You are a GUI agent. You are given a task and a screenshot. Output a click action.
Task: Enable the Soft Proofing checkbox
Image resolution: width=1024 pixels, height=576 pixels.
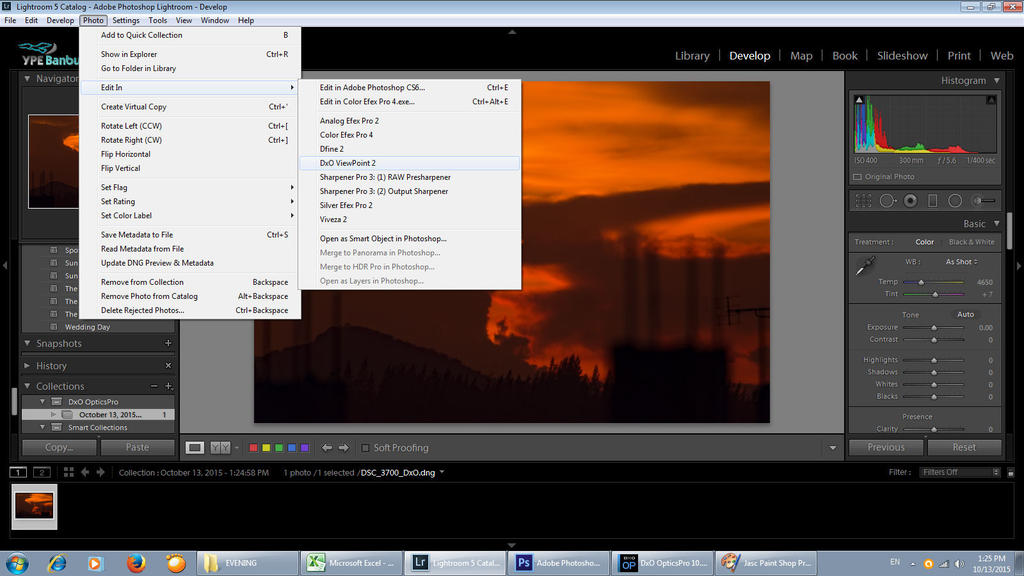[x=366, y=448]
